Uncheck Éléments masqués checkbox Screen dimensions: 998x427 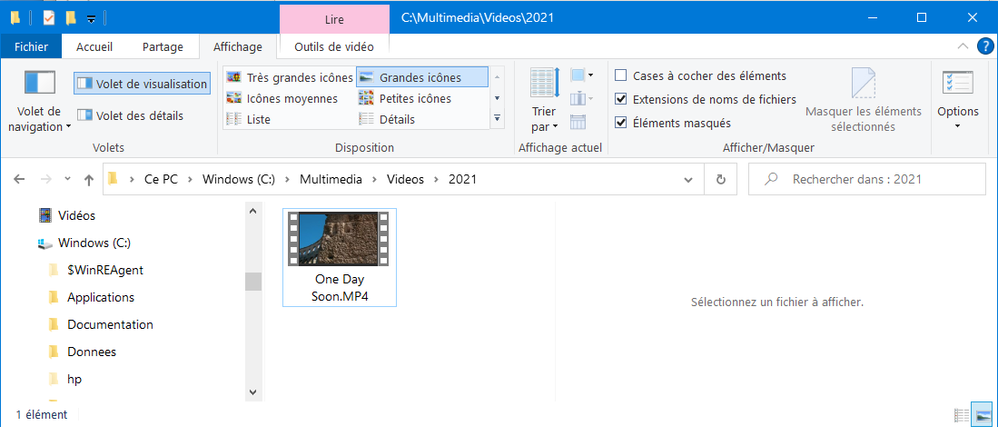tap(621, 122)
